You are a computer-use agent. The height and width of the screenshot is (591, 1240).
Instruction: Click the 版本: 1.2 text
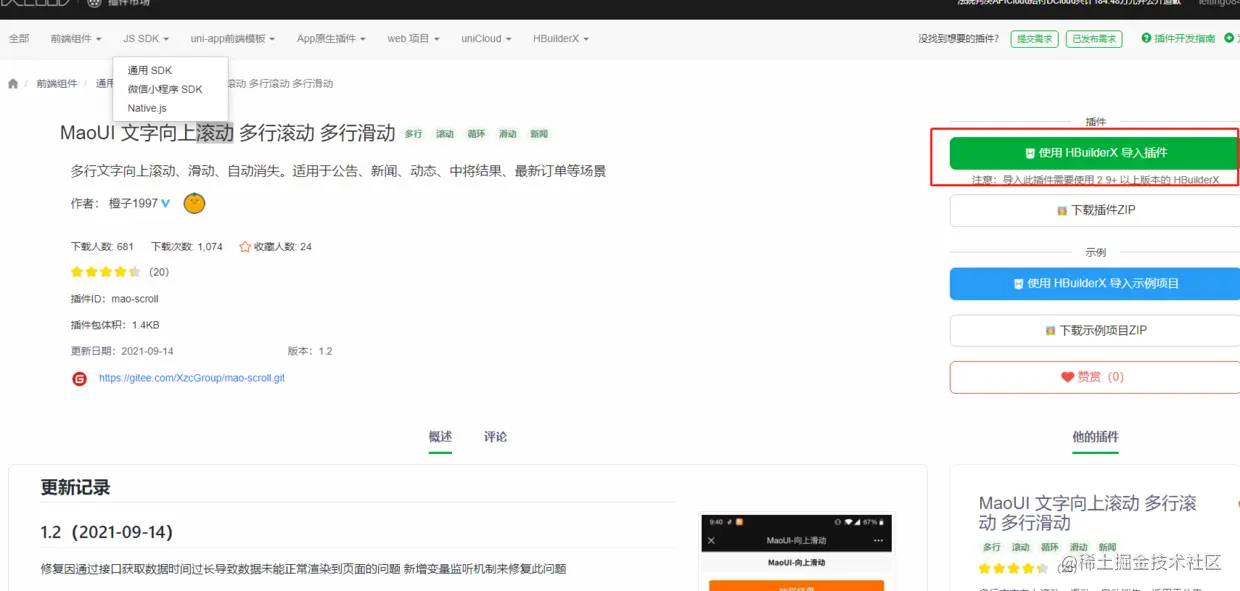point(310,351)
